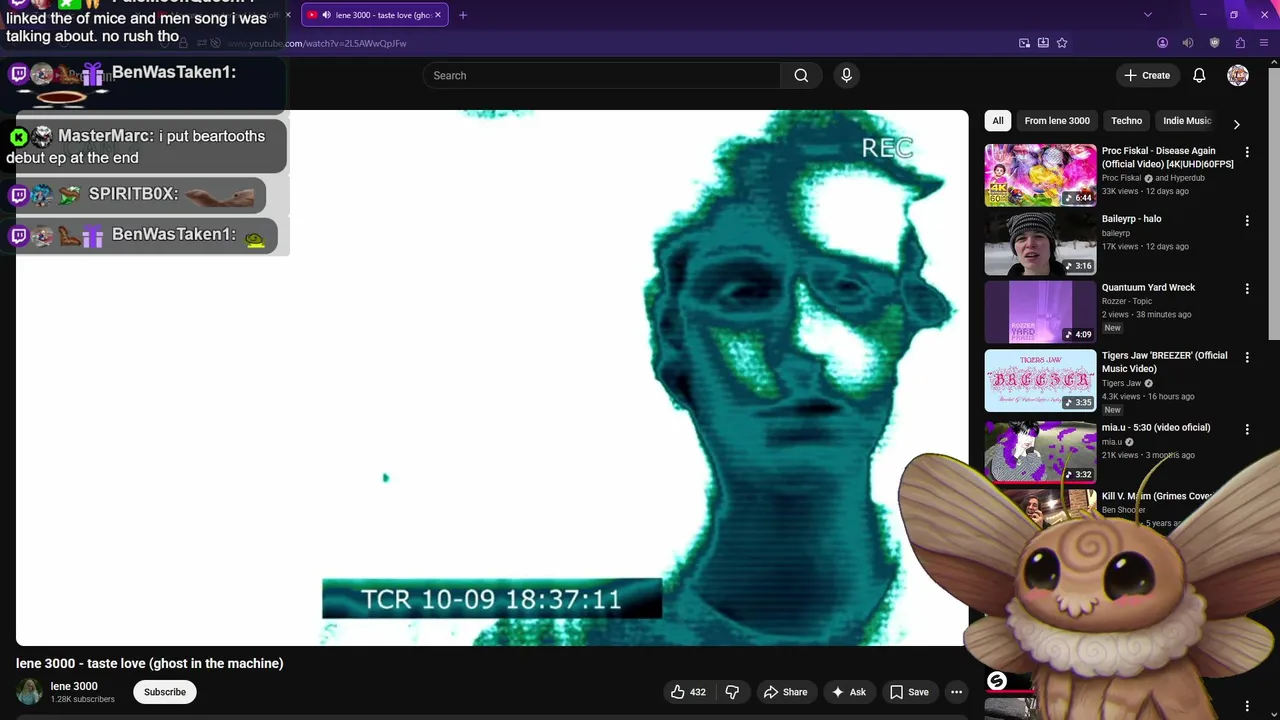
Task: Open more options for Proc Fiskal video
Action: (1247, 152)
